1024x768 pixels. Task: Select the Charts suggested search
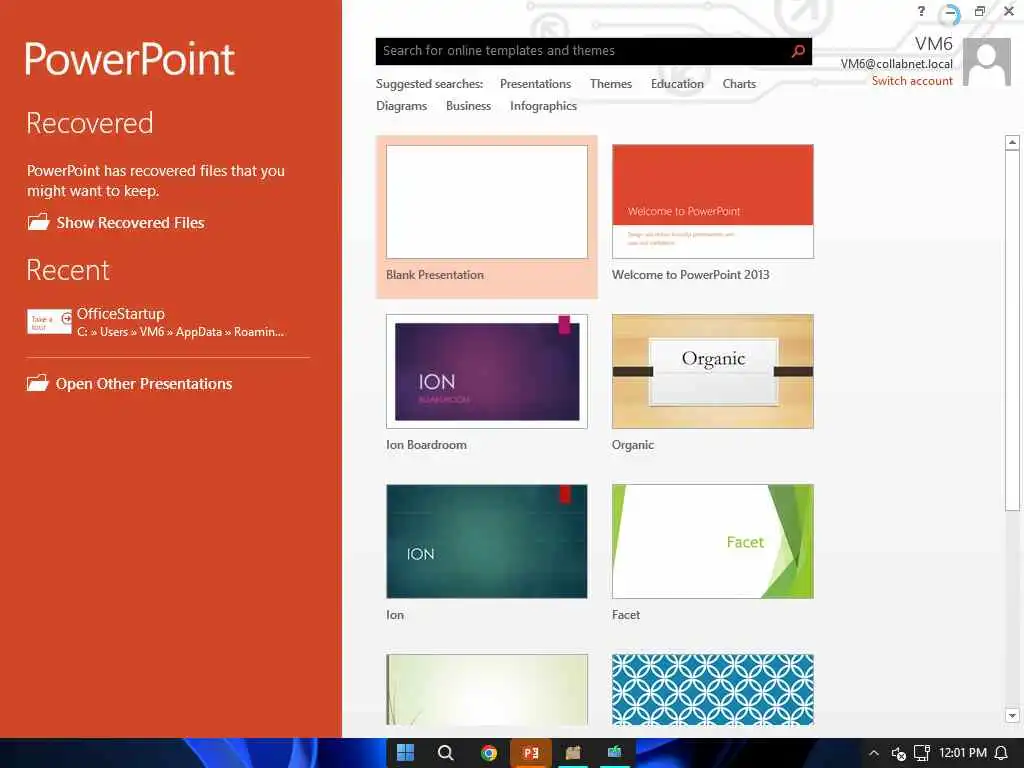coord(739,84)
